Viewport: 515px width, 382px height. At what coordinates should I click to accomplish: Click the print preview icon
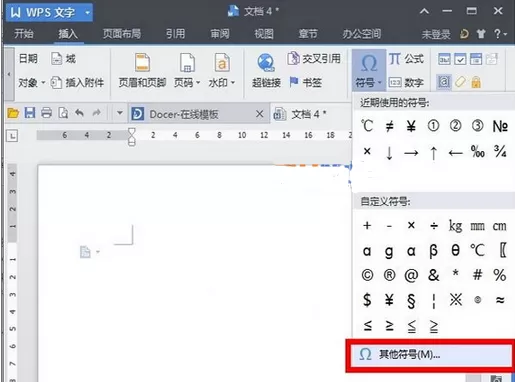(63, 113)
